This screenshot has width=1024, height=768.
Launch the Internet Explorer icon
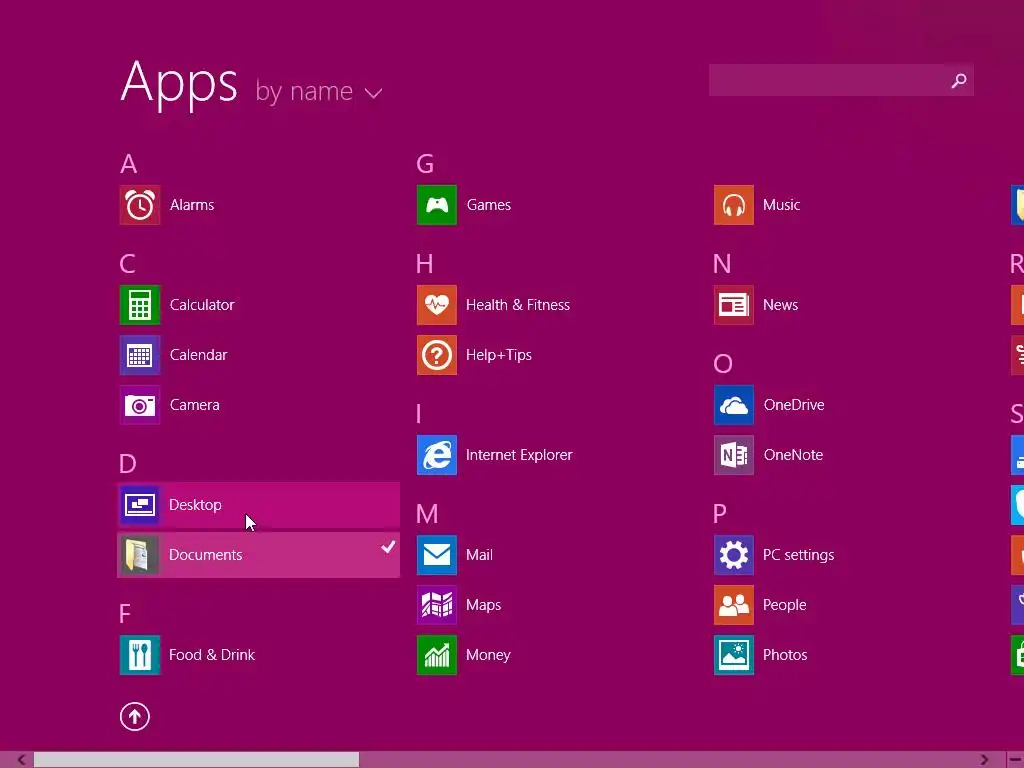click(x=437, y=455)
